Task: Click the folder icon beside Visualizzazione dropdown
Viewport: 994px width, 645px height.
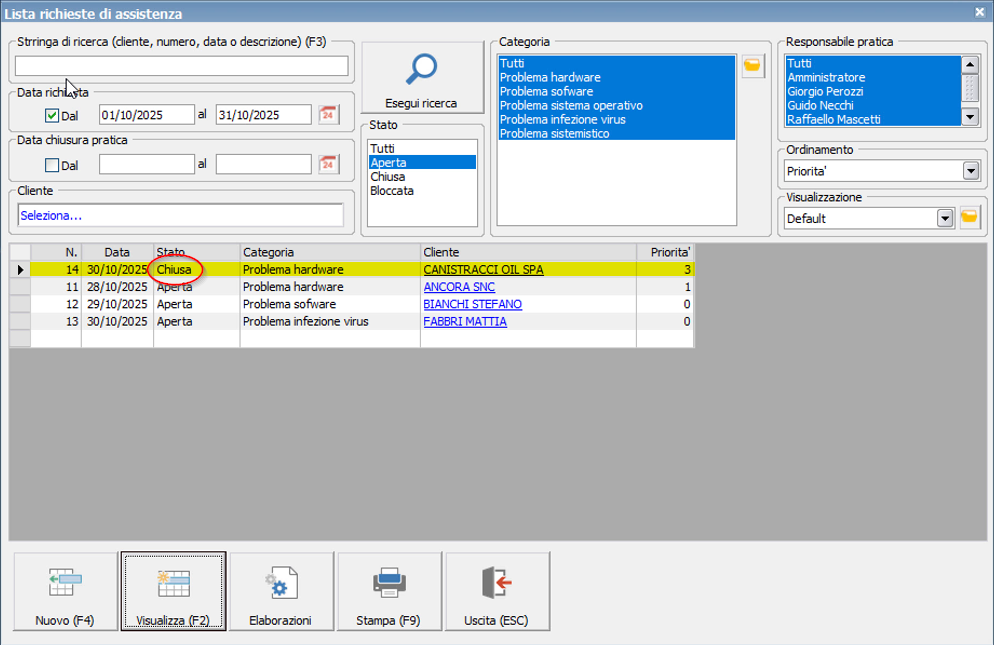Action: pyautogui.click(x=969, y=218)
